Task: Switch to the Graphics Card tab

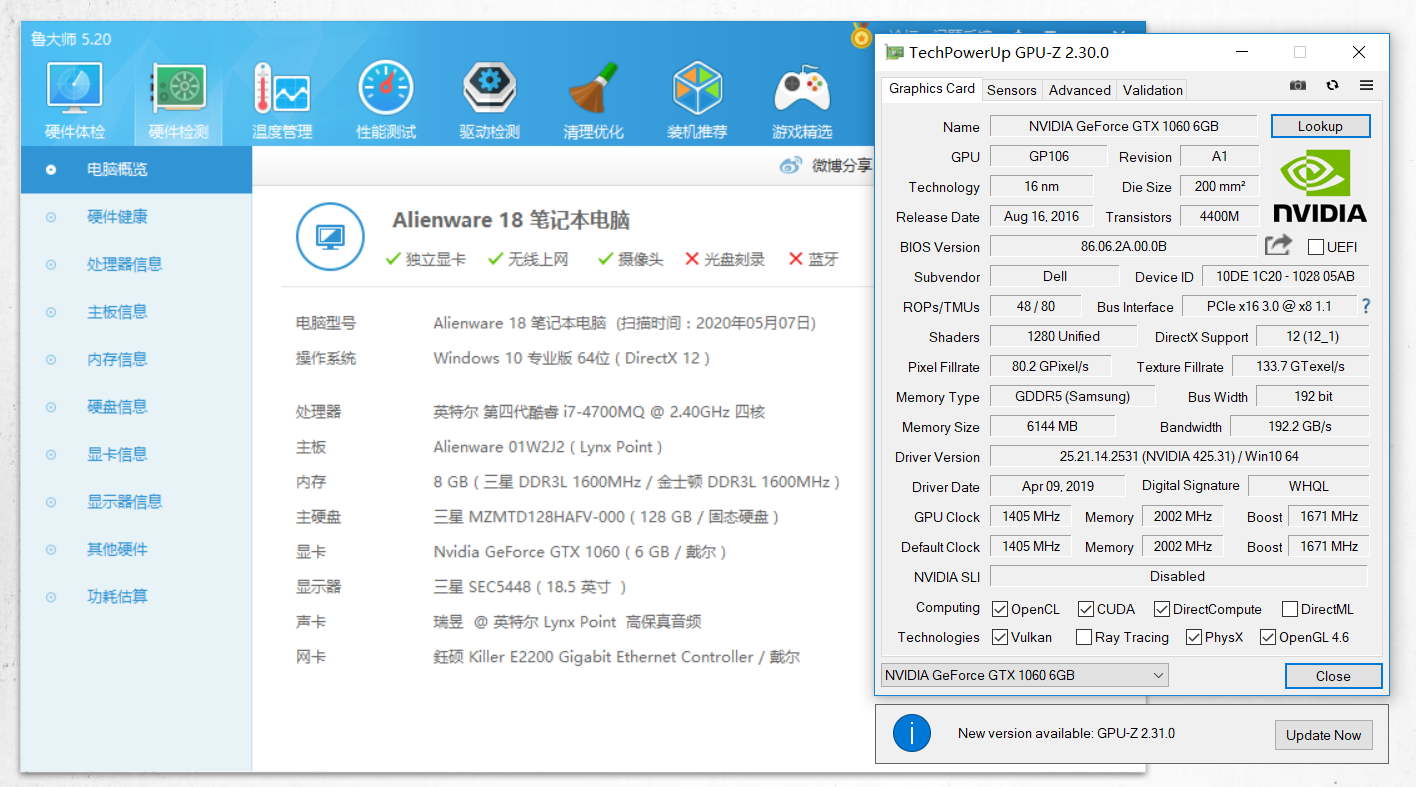Action: pos(932,88)
